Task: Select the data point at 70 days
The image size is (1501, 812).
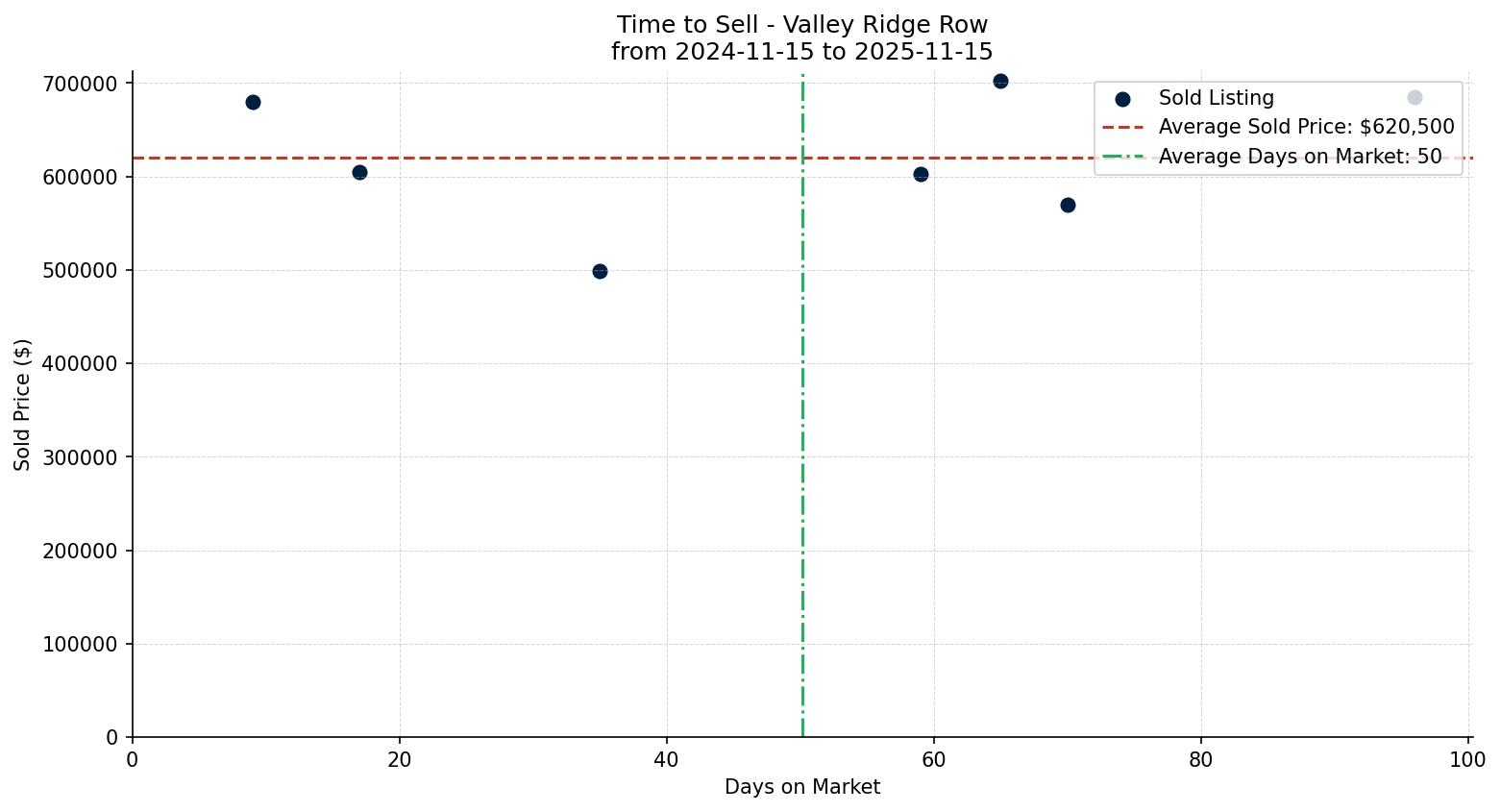Action: (1068, 205)
